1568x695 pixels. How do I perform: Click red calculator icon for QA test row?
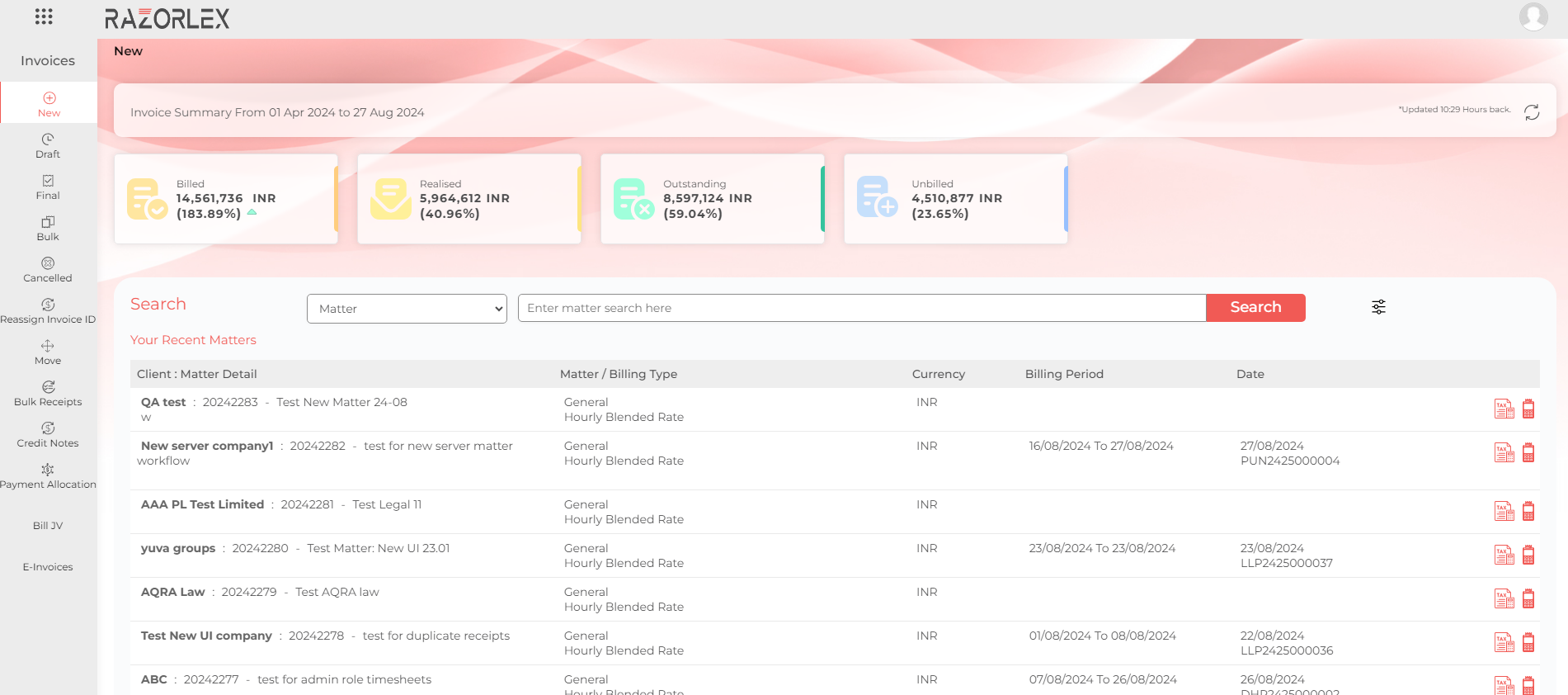pyautogui.click(x=1528, y=409)
